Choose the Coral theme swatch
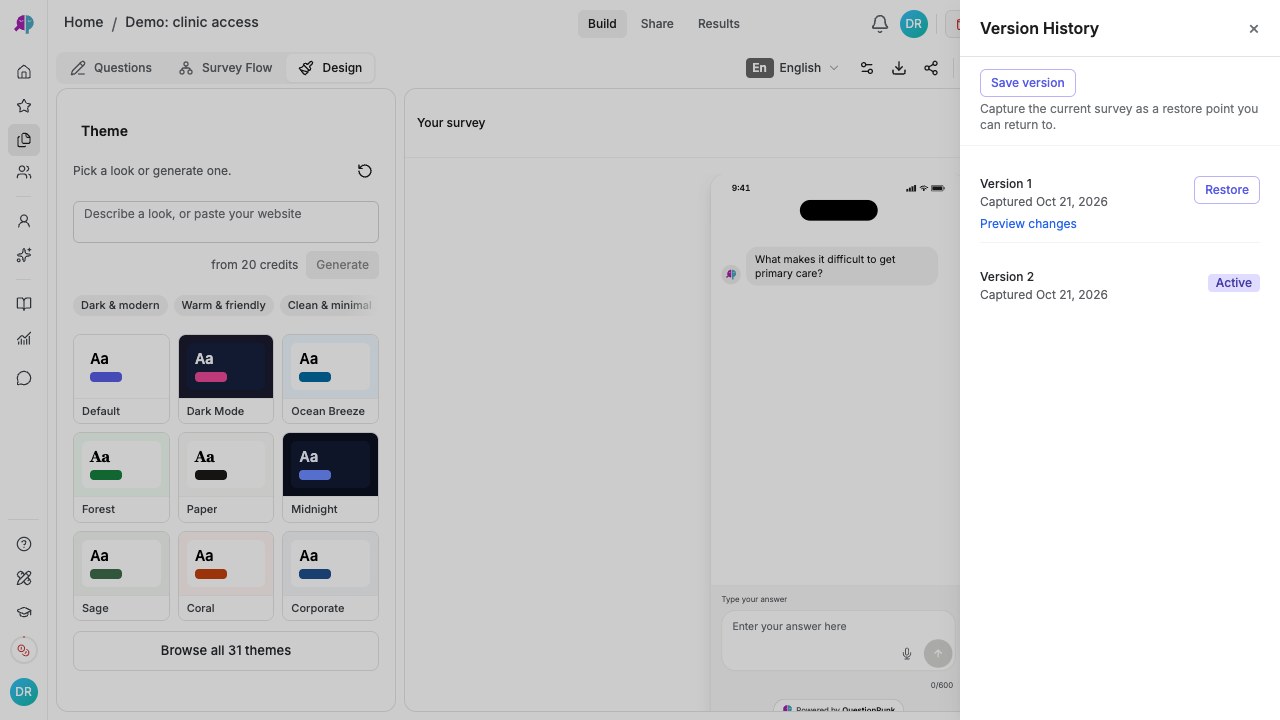1280x720 pixels. (226, 576)
